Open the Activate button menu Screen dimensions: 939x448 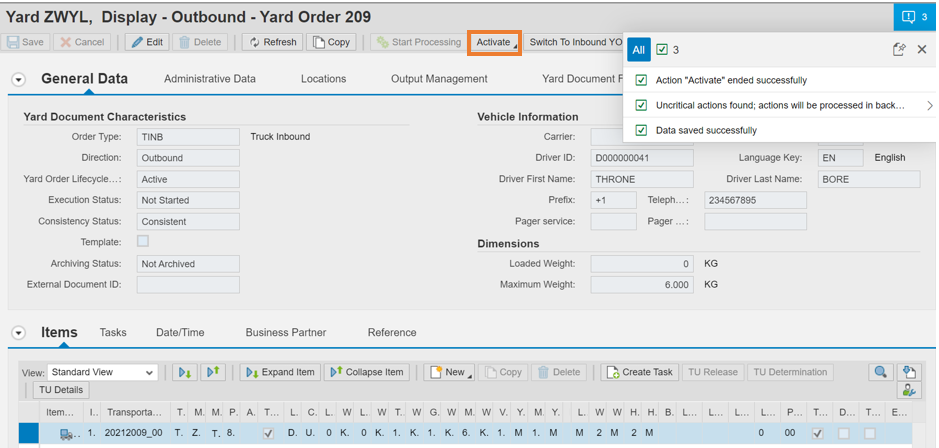click(x=495, y=43)
